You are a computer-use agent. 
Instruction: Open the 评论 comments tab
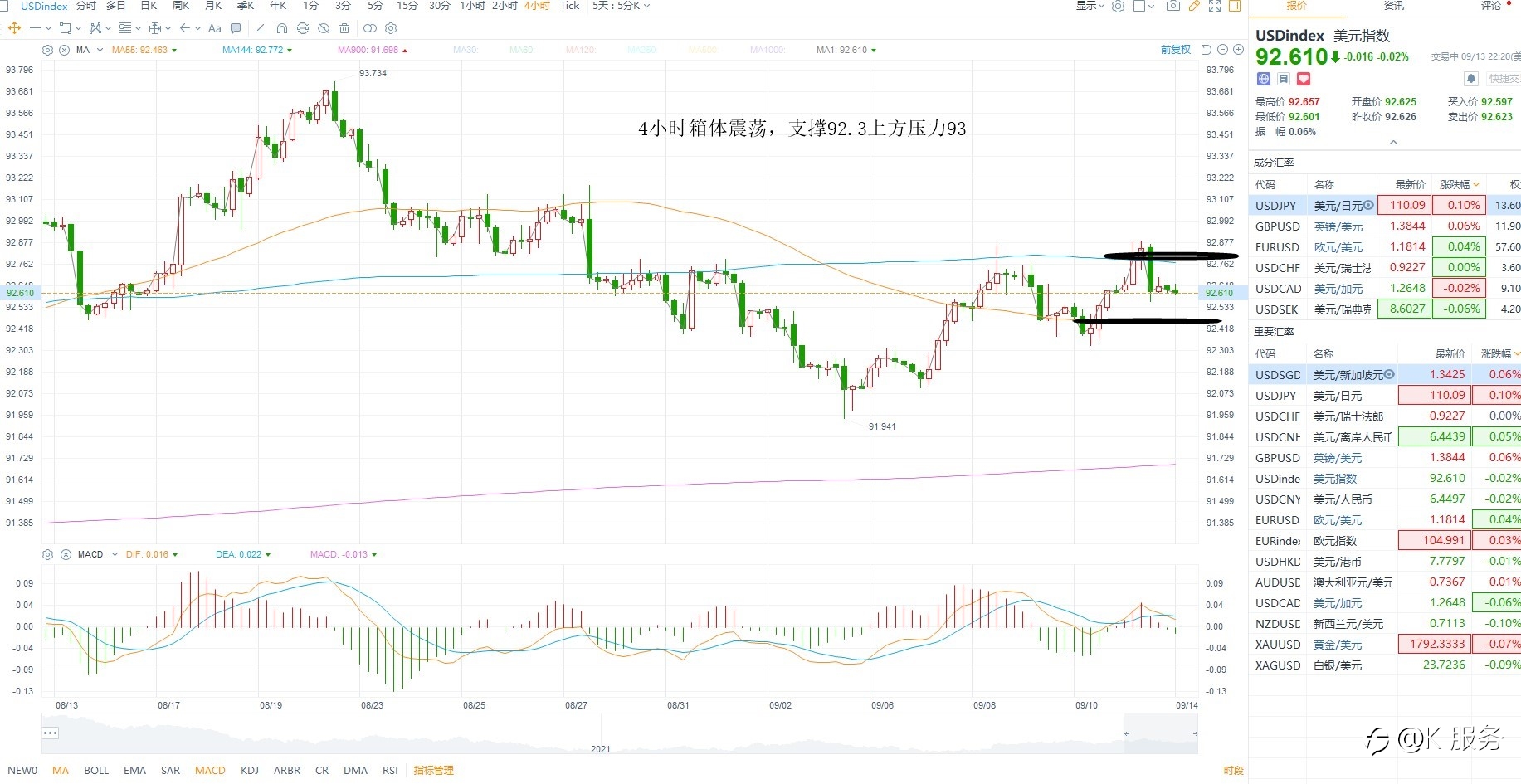(x=1491, y=6)
